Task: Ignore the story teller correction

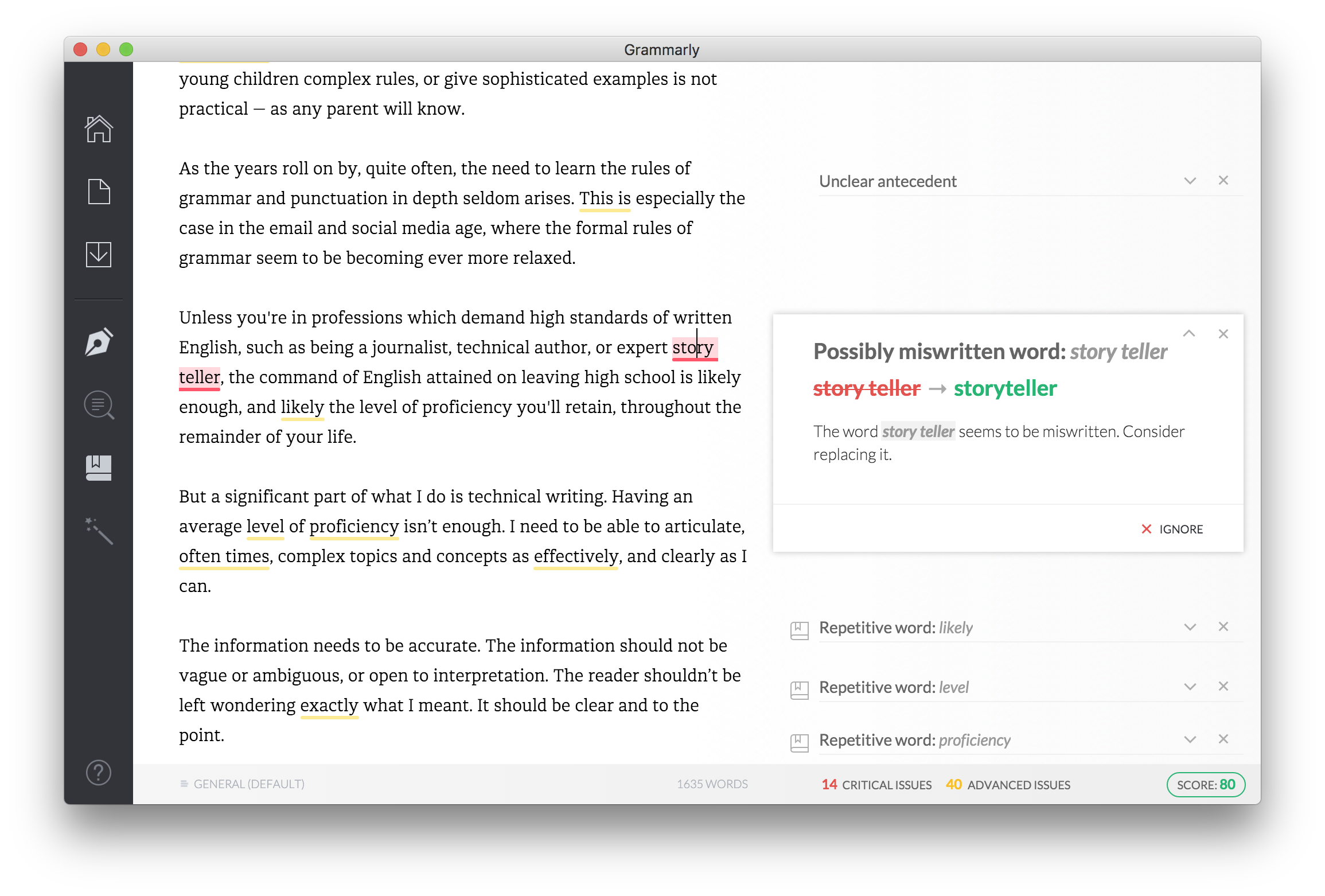Action: pyautogui.click(x=1170, y=528)
